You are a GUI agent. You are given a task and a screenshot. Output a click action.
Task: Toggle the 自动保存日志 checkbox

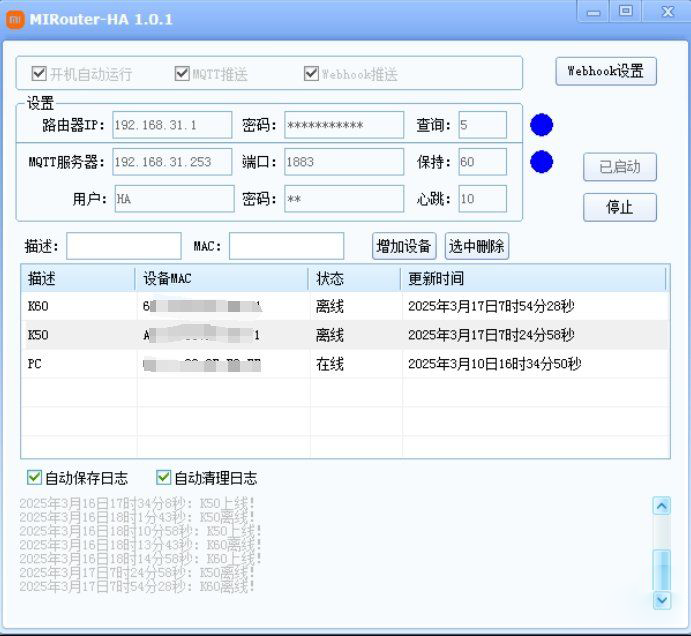34,477
